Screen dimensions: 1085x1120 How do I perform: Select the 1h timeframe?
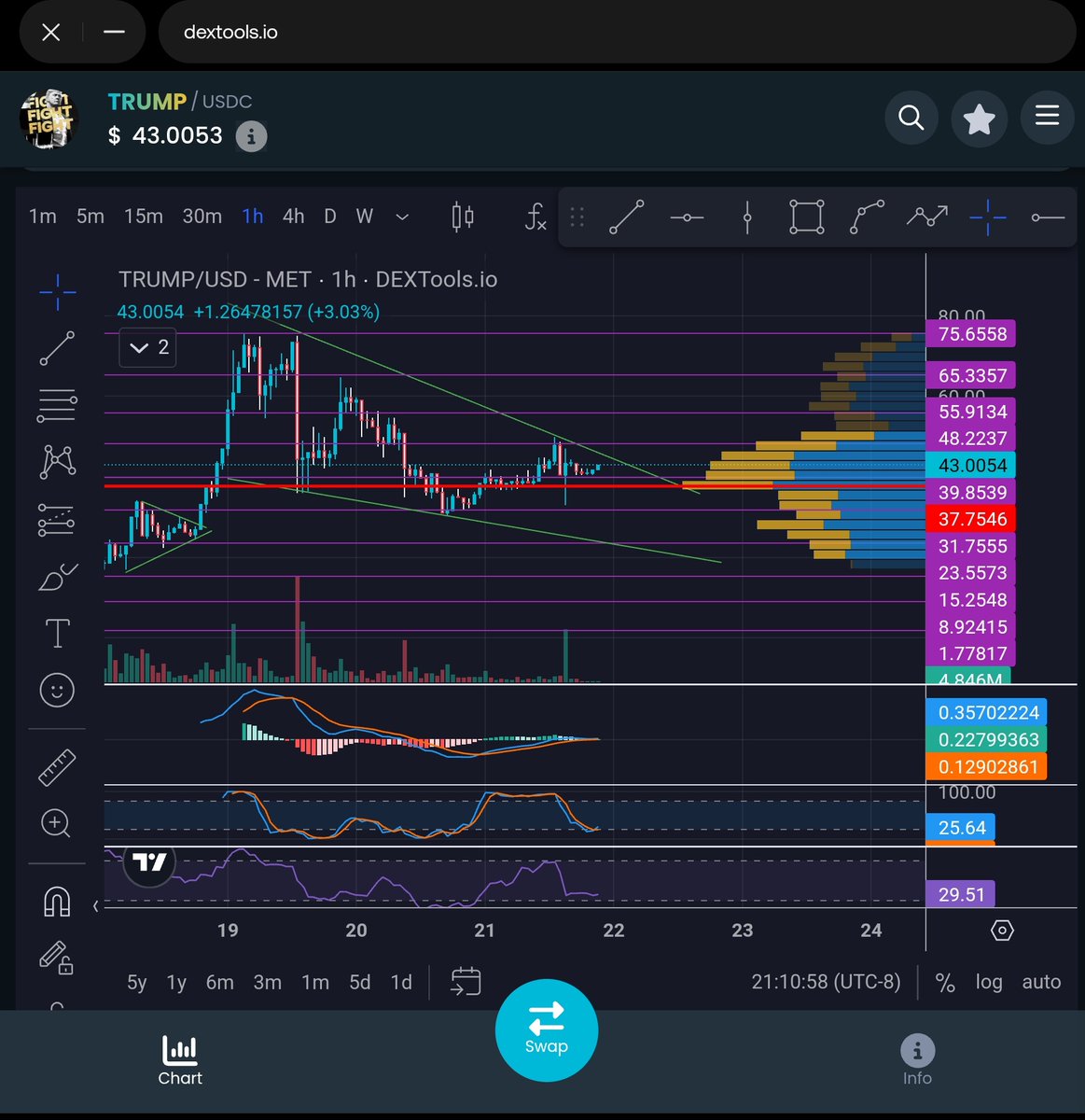point(253,217)
